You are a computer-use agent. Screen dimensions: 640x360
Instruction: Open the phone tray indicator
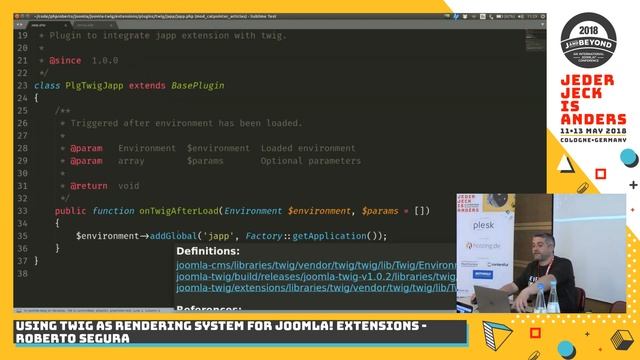pos(491,17)
